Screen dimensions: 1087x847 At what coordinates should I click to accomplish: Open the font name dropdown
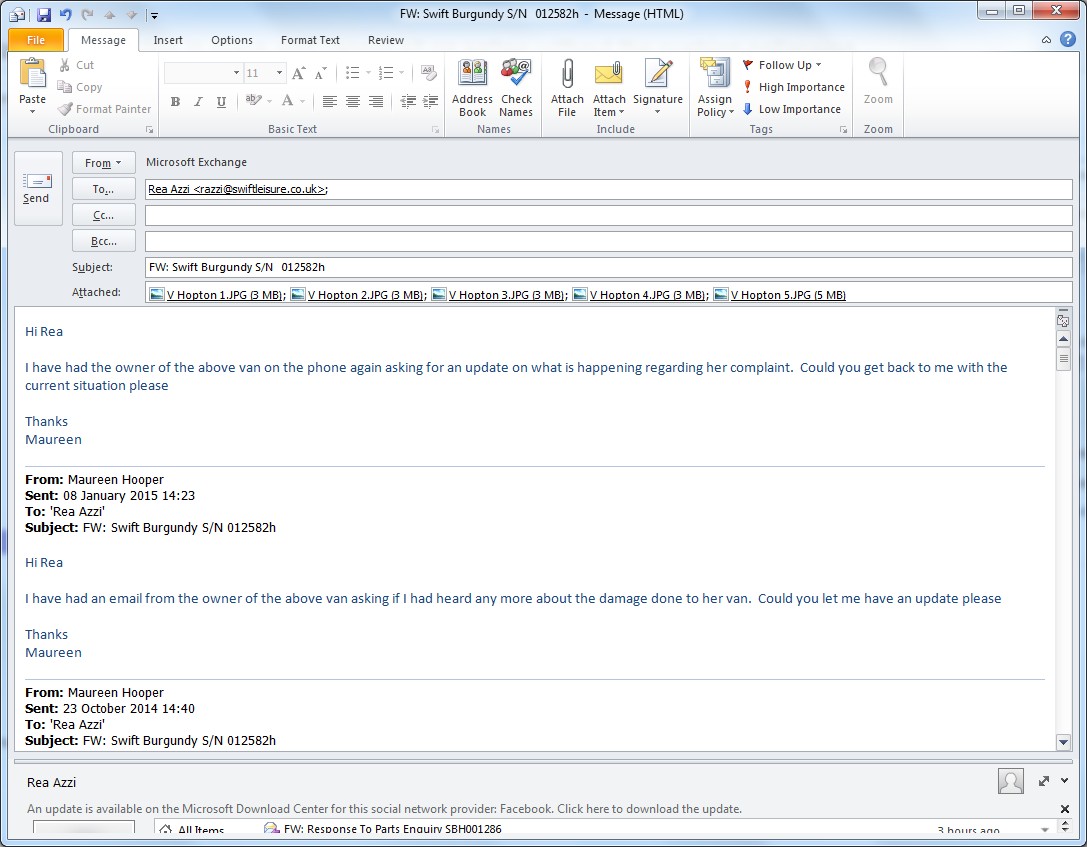[236, 73]
